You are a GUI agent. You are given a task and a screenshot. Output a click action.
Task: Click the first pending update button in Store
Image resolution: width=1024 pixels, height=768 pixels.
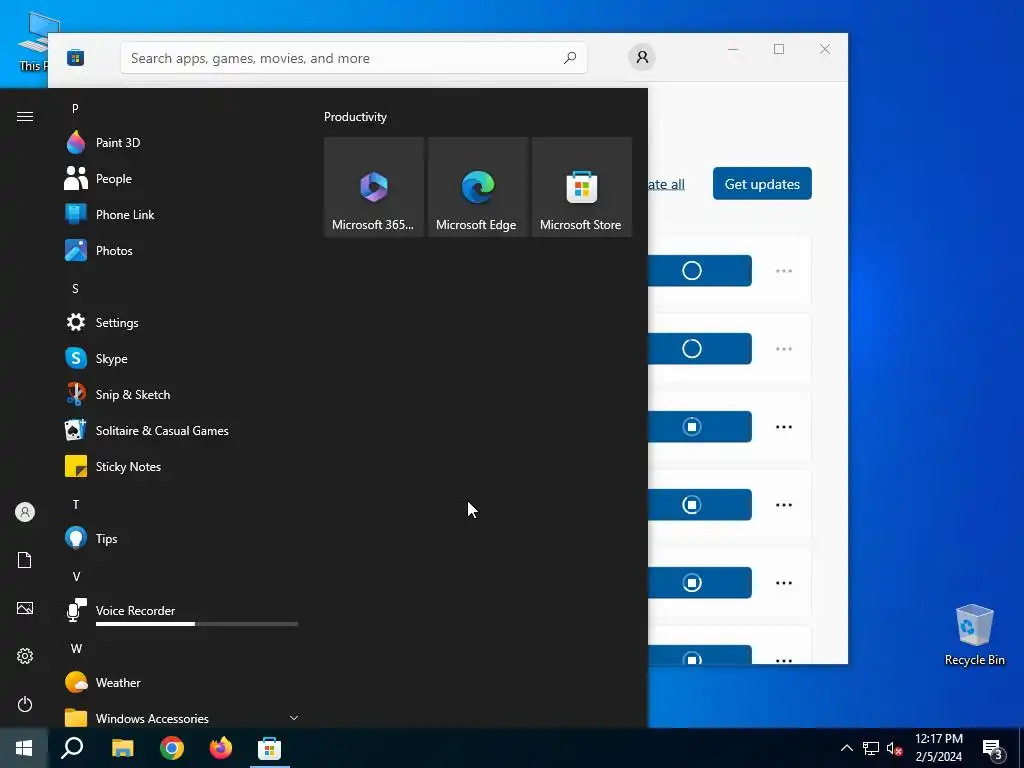pos(699,270)
